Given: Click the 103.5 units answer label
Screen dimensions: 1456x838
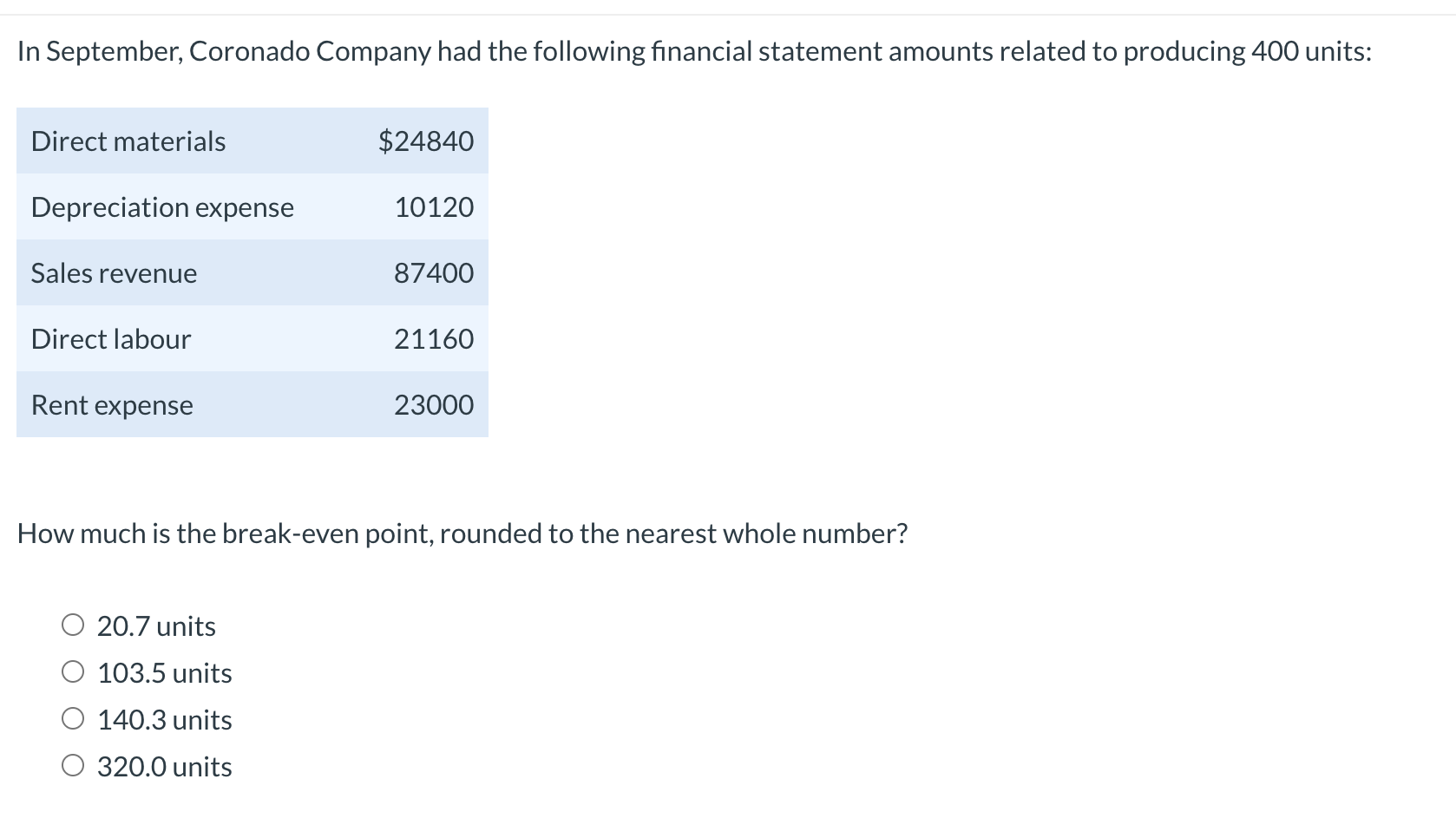Looking at the screenshot, I should coord(165,672).
